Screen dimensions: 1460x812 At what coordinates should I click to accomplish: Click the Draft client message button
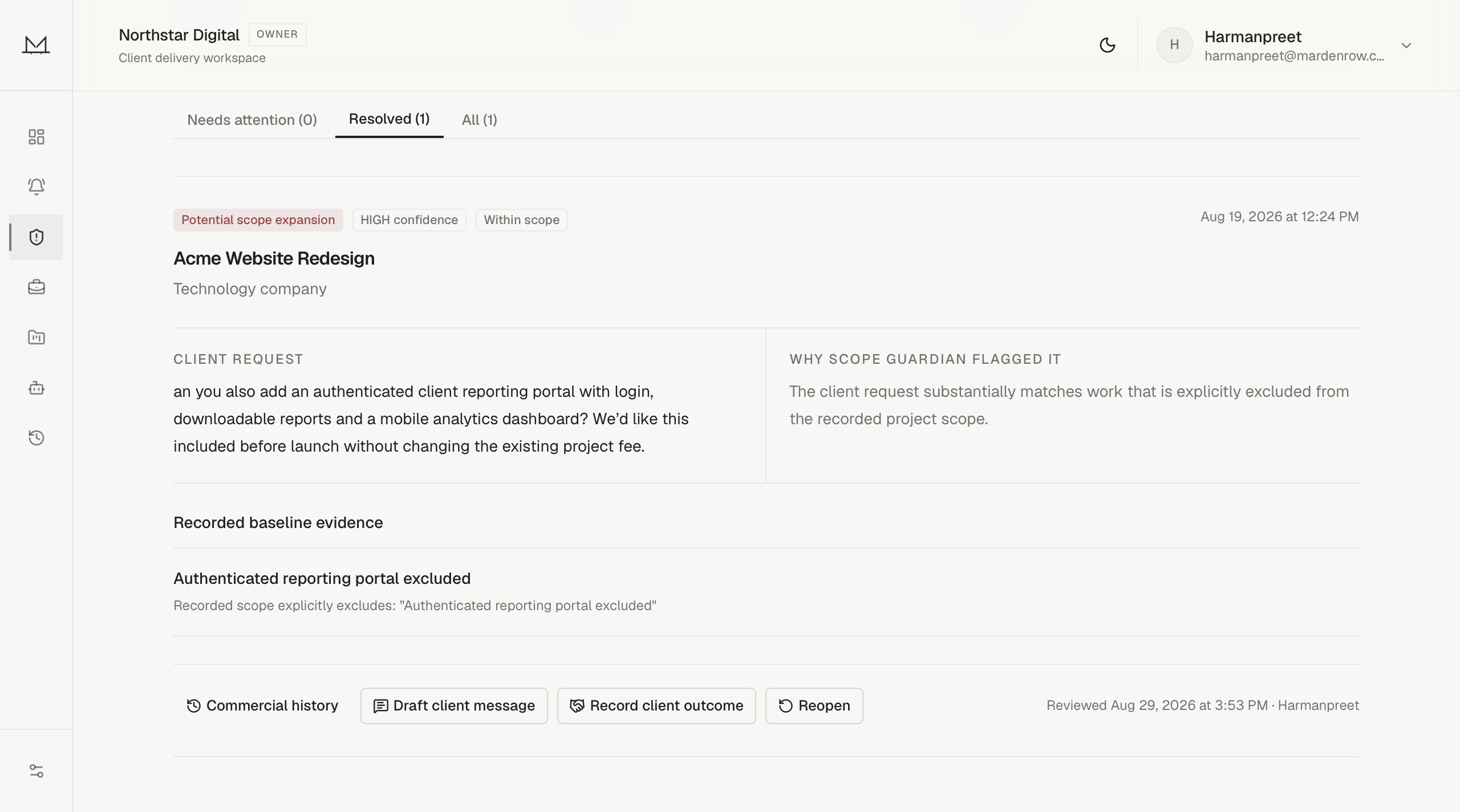[454, 706]
